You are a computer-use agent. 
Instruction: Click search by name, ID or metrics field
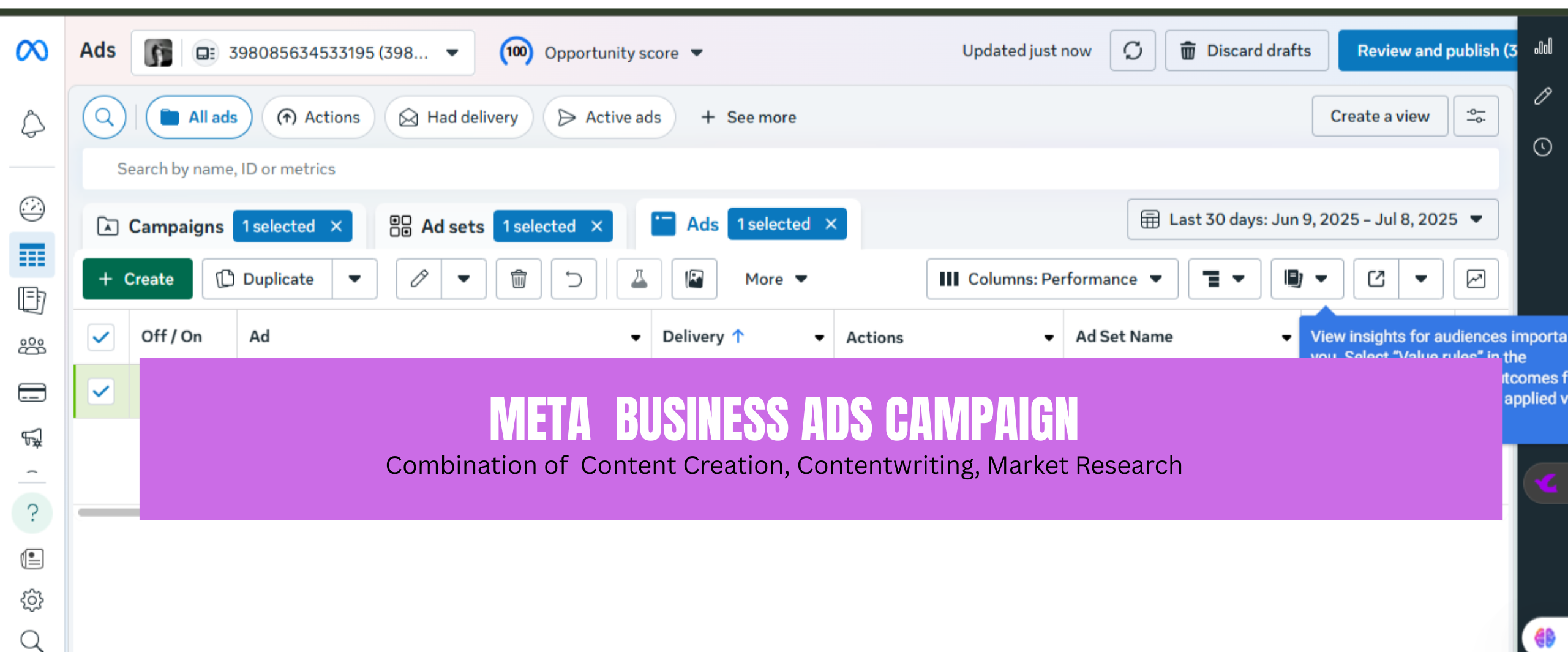tap(790, 169)
